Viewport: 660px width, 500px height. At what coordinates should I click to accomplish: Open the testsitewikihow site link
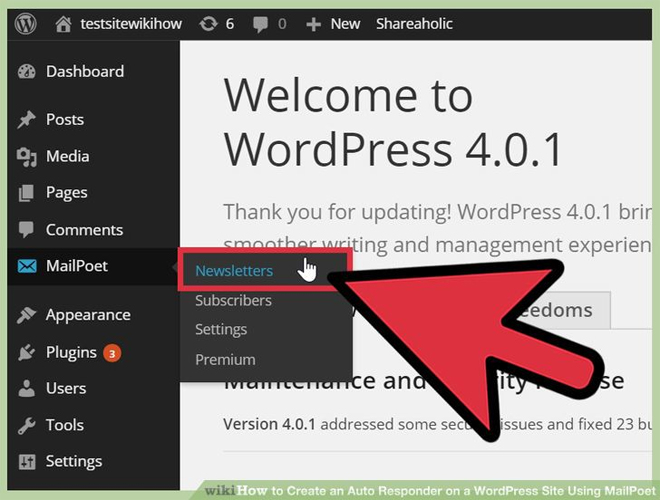coord(131,24)
